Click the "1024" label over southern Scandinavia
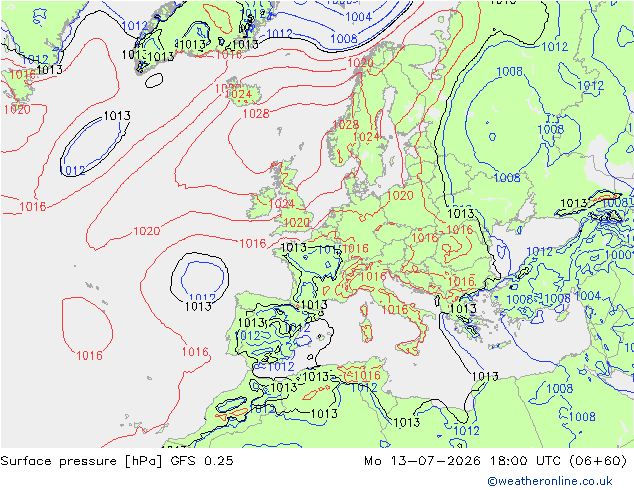Image resolution: width=634 pixels, height=490 pixels. point(366,137)
